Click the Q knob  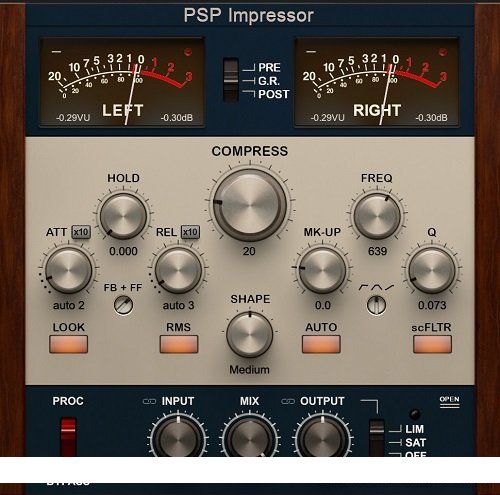432,270
